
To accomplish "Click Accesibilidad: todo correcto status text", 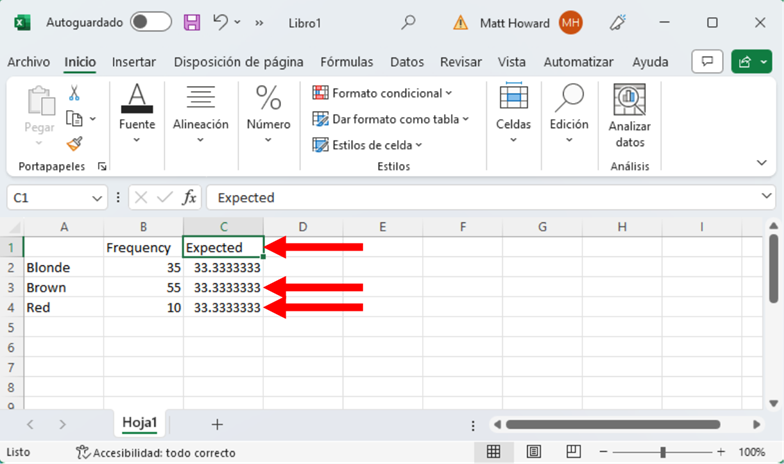I will [155, 453].
